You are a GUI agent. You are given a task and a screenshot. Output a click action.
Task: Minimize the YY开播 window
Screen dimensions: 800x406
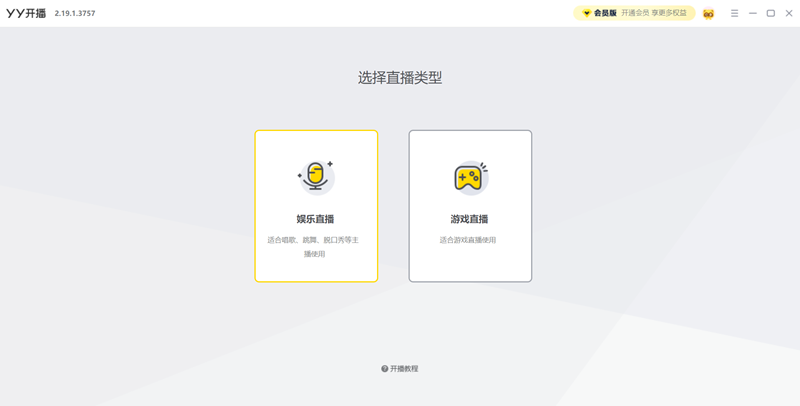click(x=753, y=13)
